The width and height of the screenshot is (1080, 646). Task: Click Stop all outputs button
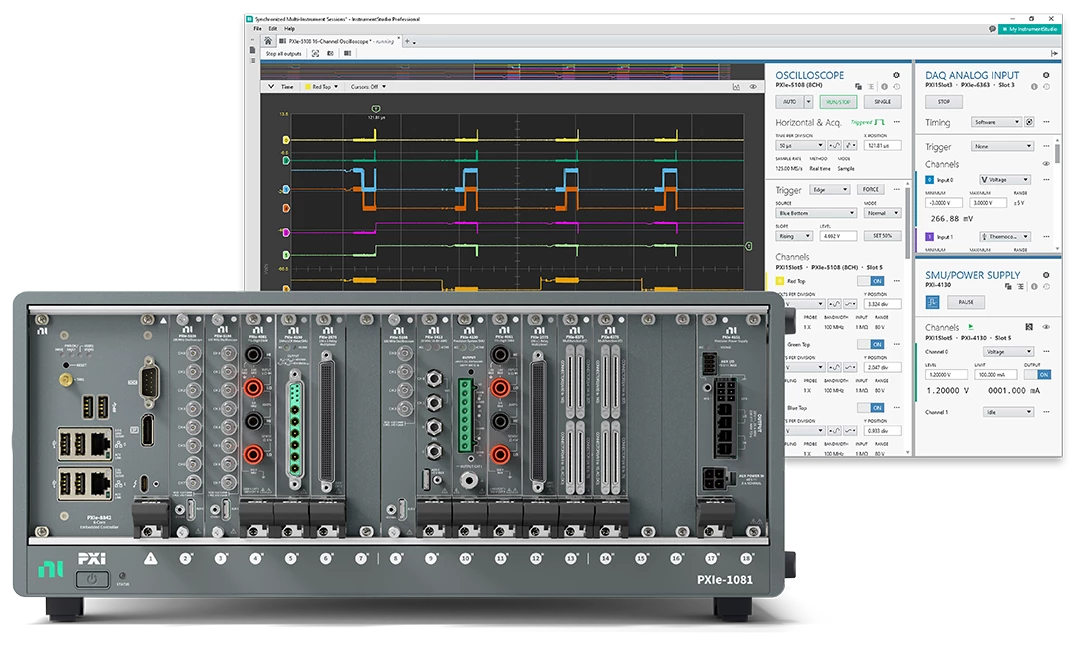pyautogui.click(x=284, y=53)
